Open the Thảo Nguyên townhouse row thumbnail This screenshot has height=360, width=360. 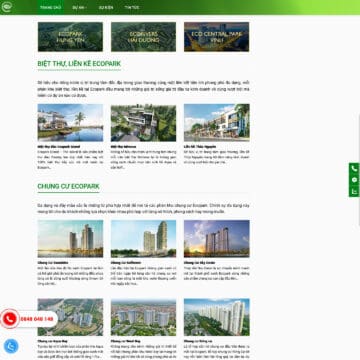pyautogui.click(x=217, y=123)
